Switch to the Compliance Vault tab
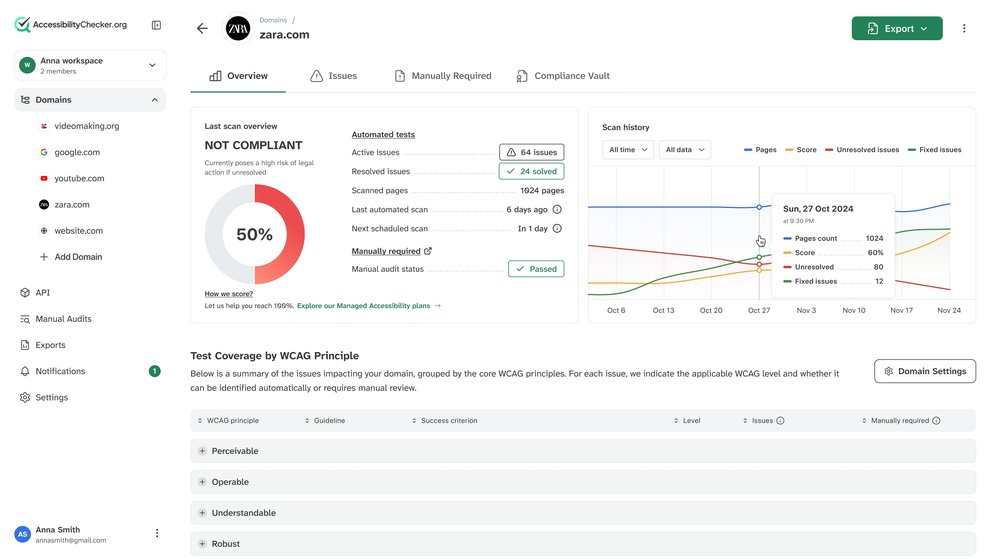This screenshot has height=559, width=1000. pos(563,75)
